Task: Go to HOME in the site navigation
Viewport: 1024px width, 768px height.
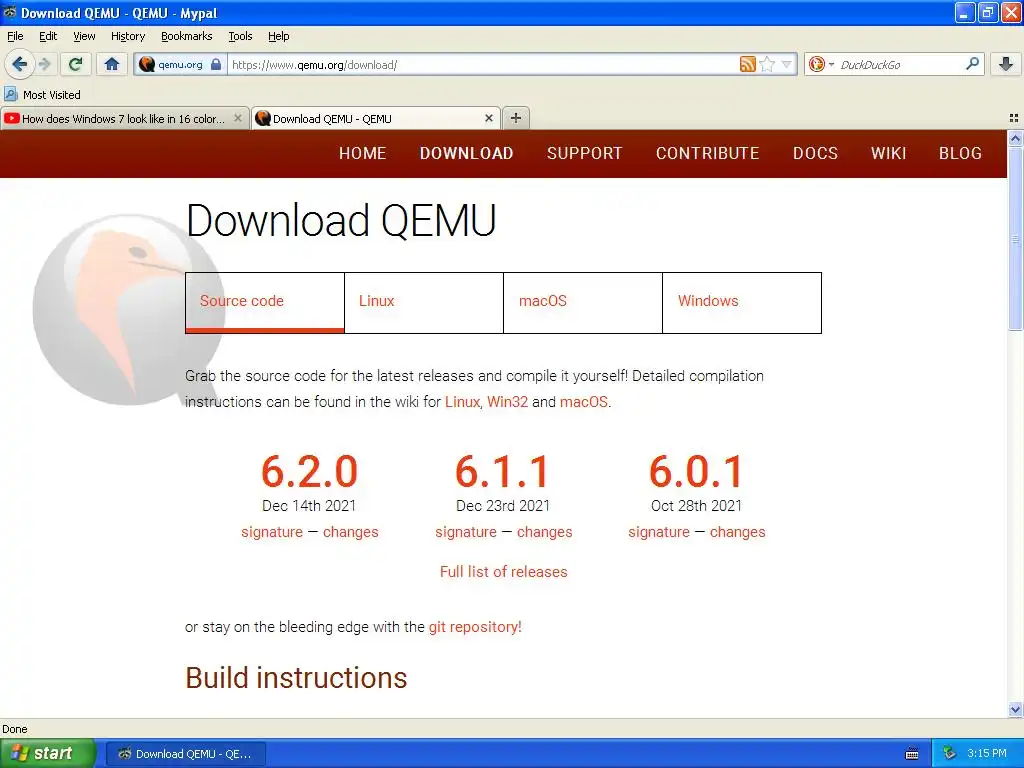Action: click(362, 153)
